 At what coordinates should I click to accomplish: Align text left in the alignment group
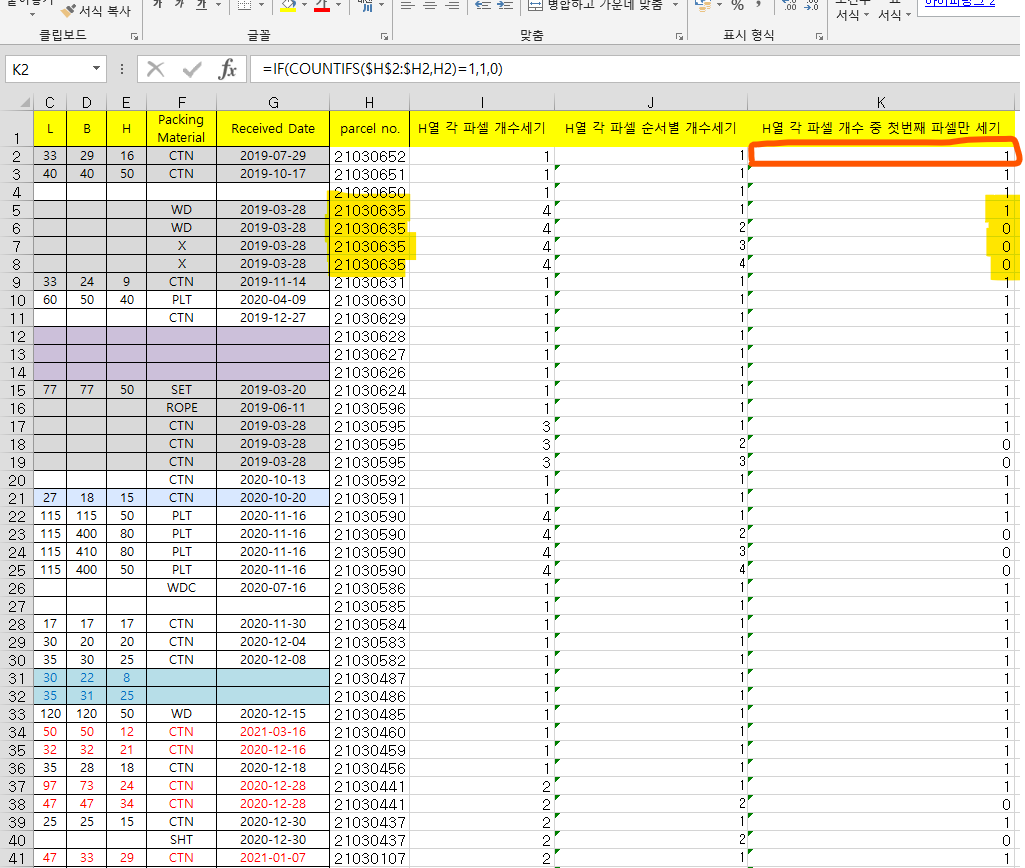coord(407,6)
